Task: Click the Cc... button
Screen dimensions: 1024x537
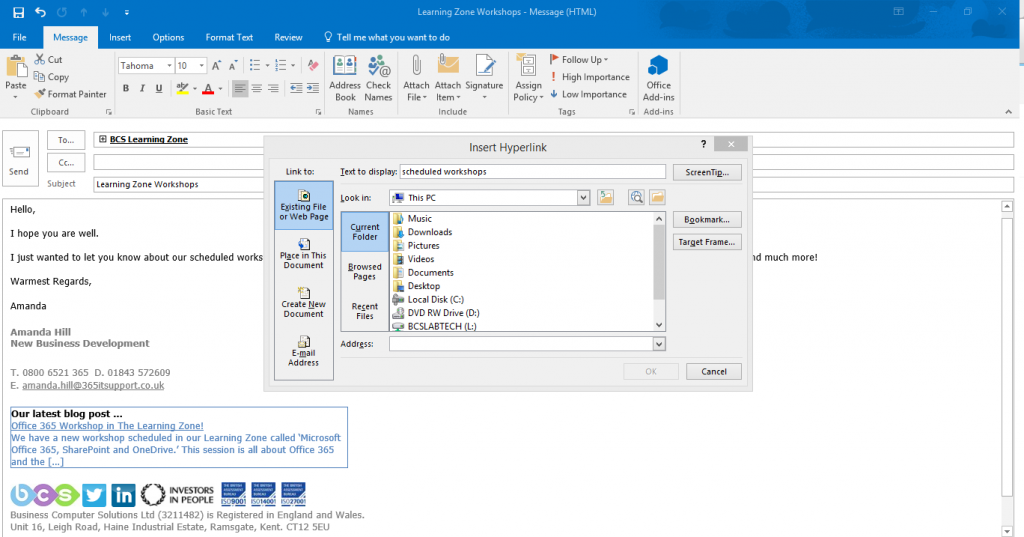Action: pyautogui.click(x=66, y=163)
